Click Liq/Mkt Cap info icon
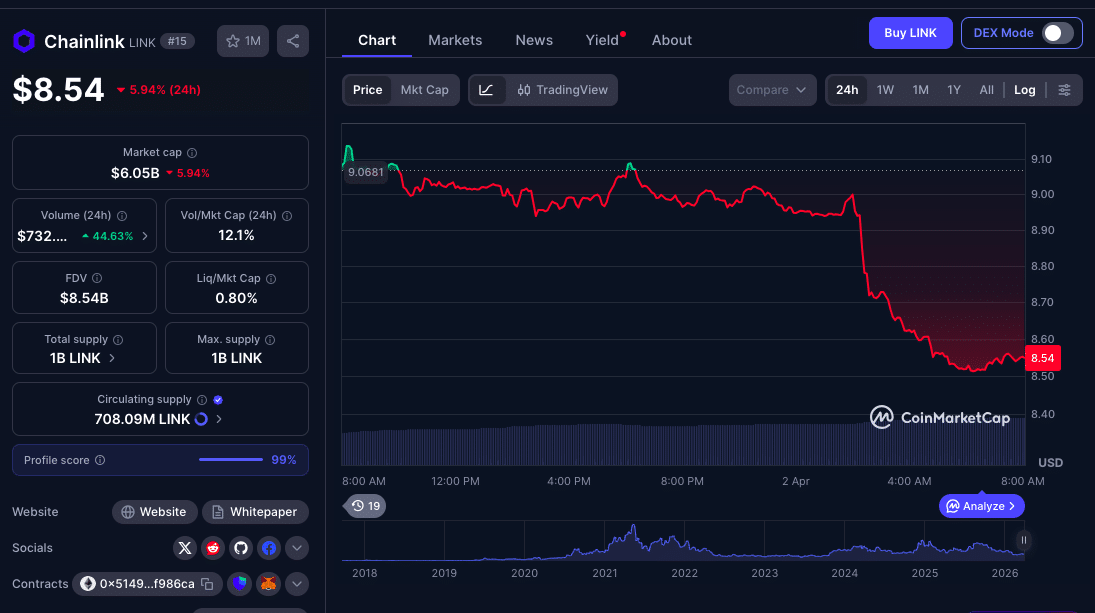The width and height of the screenshot is (1095, 613). (271, 279)
